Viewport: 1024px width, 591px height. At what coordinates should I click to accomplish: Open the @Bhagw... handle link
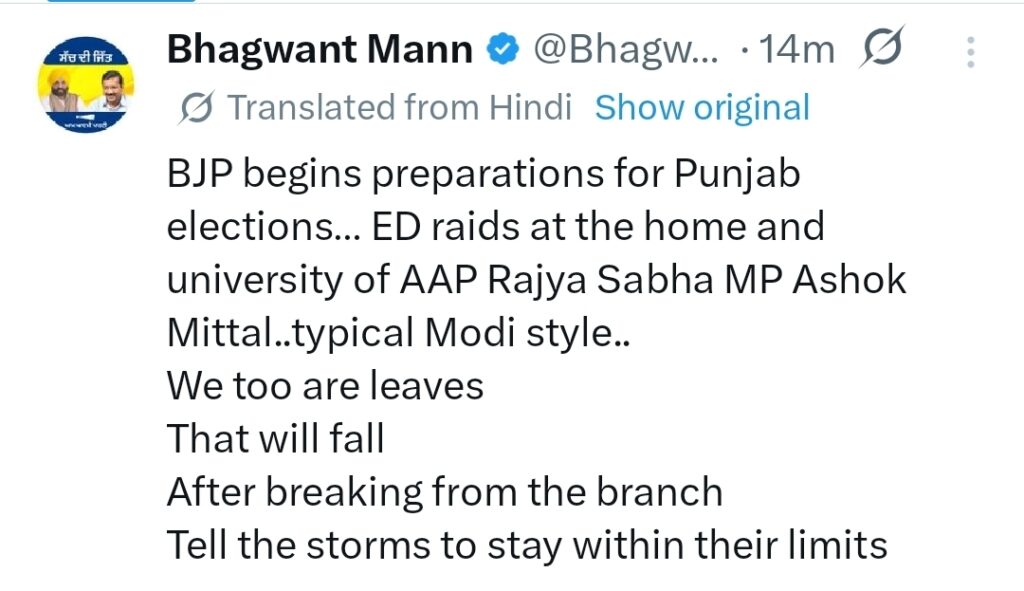(624, 49)
